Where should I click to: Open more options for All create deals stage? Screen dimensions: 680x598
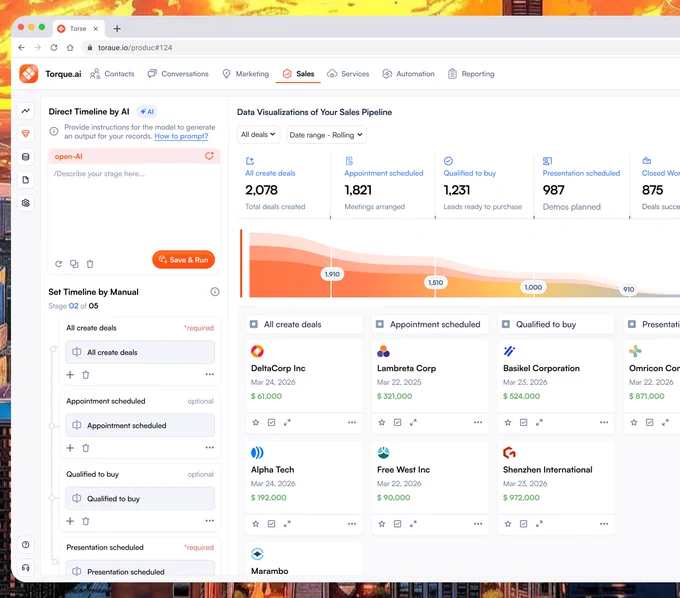click(209, 374)
